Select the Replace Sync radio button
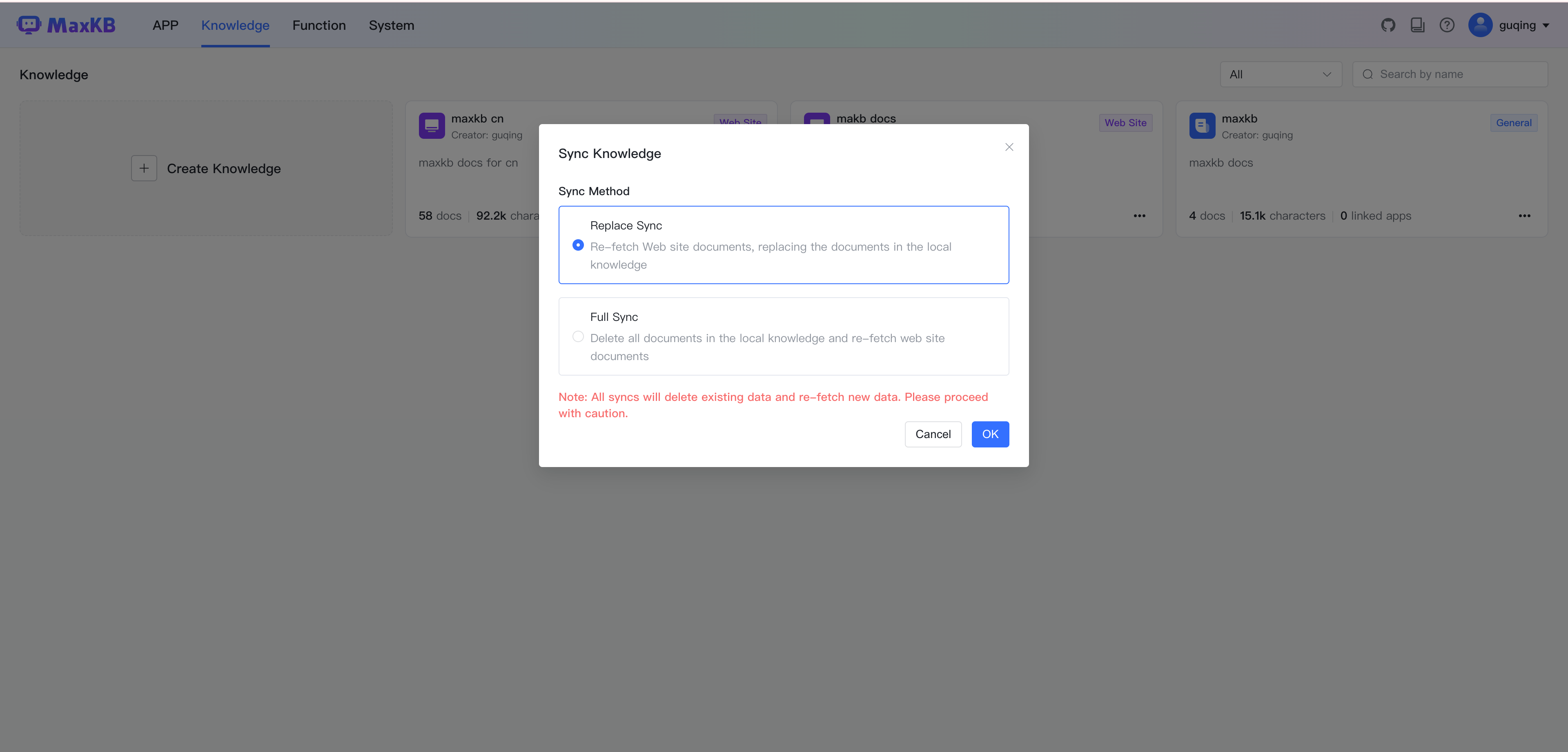This screenshot has width=1568, height=752. tap(578, 245)
